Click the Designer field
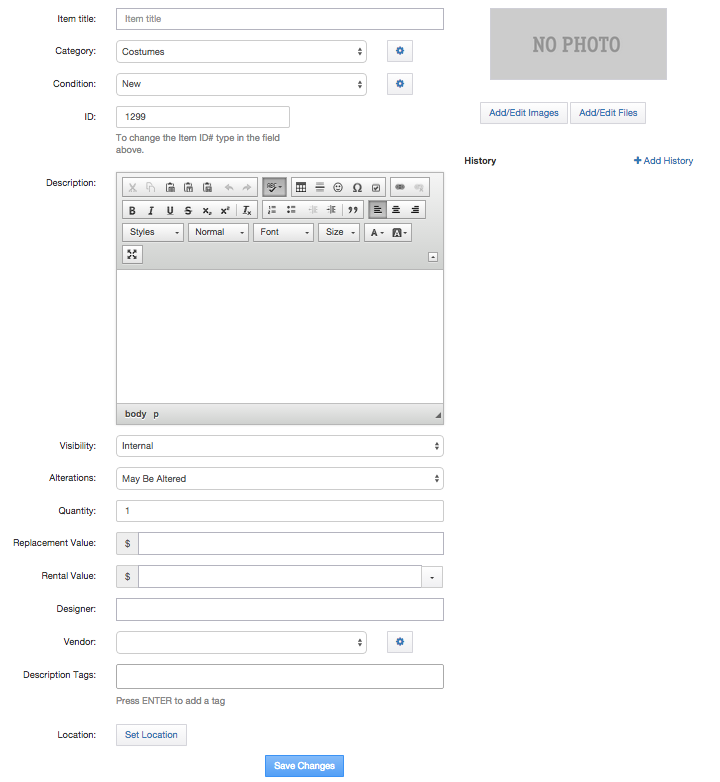Image resolution: width=720 pixels, height=782 pixels. [x=280, y=609]
